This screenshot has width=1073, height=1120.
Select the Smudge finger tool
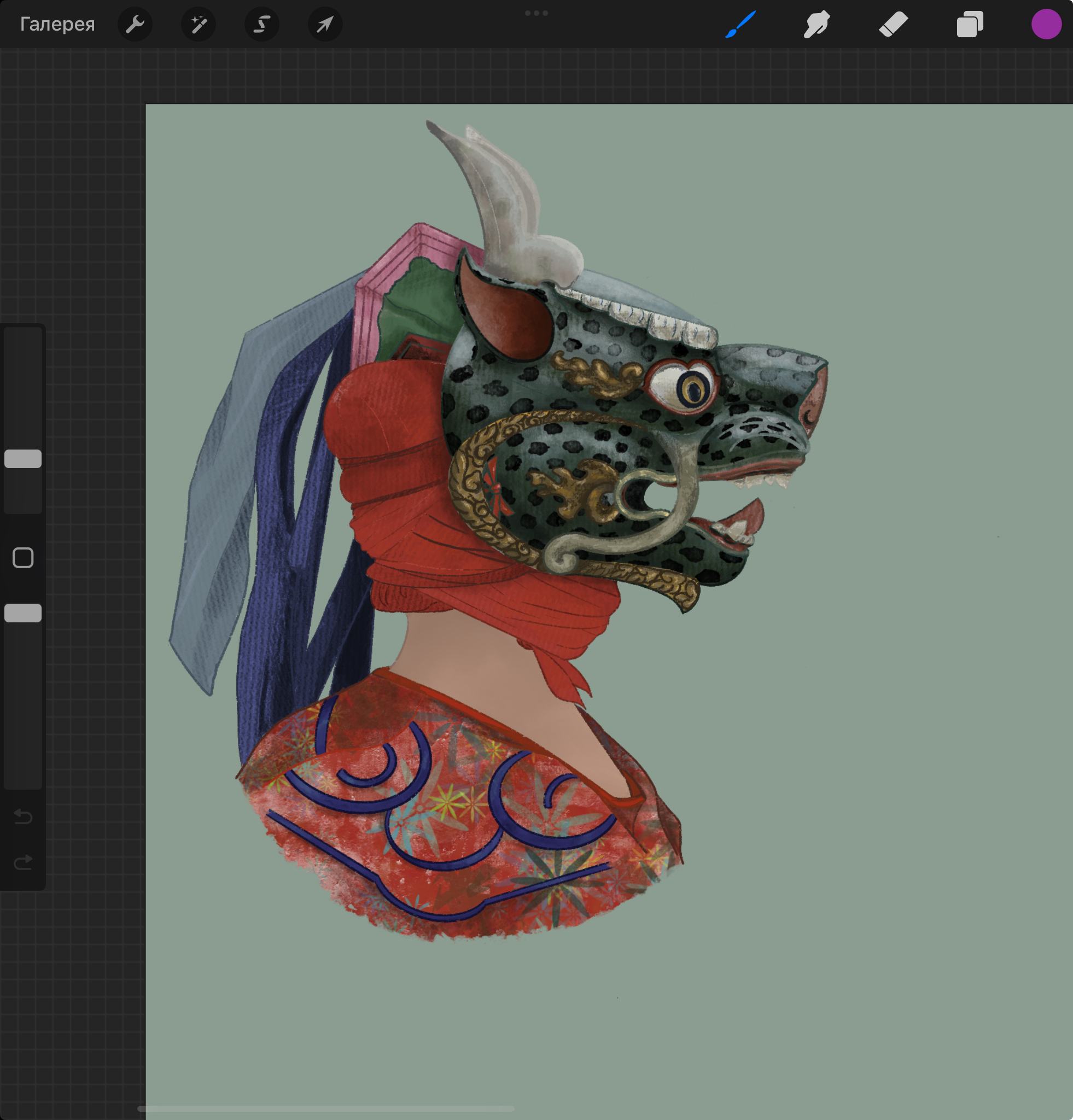point(817,24)
